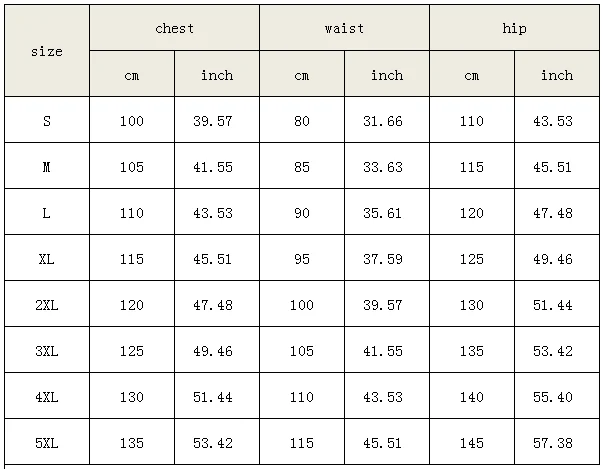The width and height of the screenshot is (602, 469).
Task: Select the "cm" subheader under hip
Action: [472, 75]
